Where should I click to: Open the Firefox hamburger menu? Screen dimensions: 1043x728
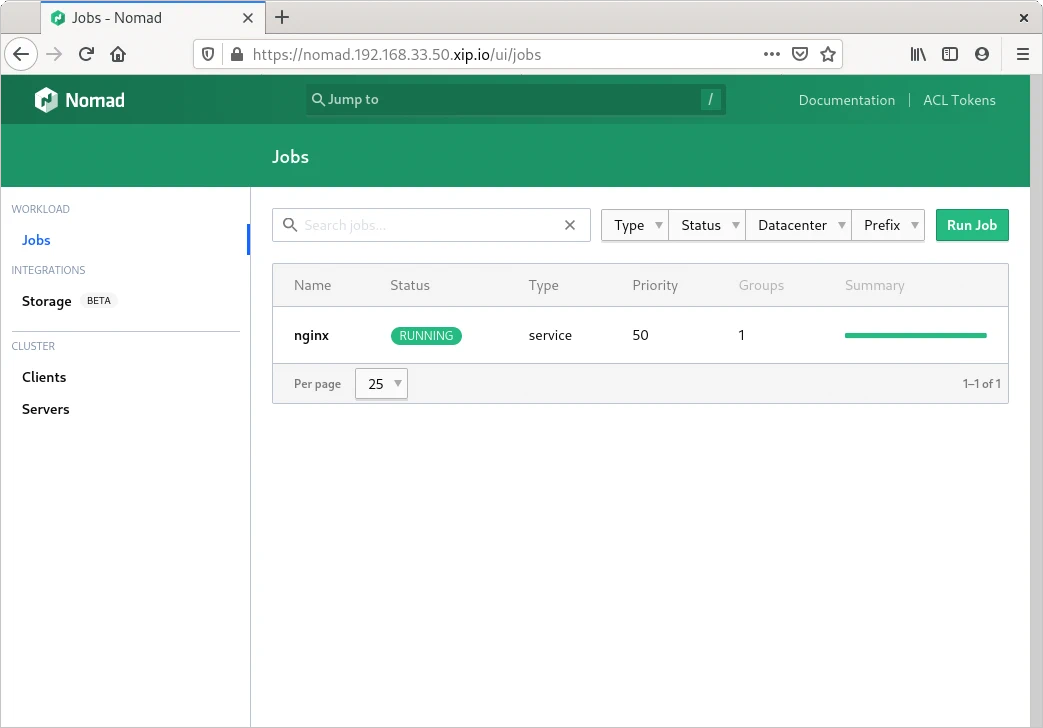pyautogui.click(x=1022, y=54)
